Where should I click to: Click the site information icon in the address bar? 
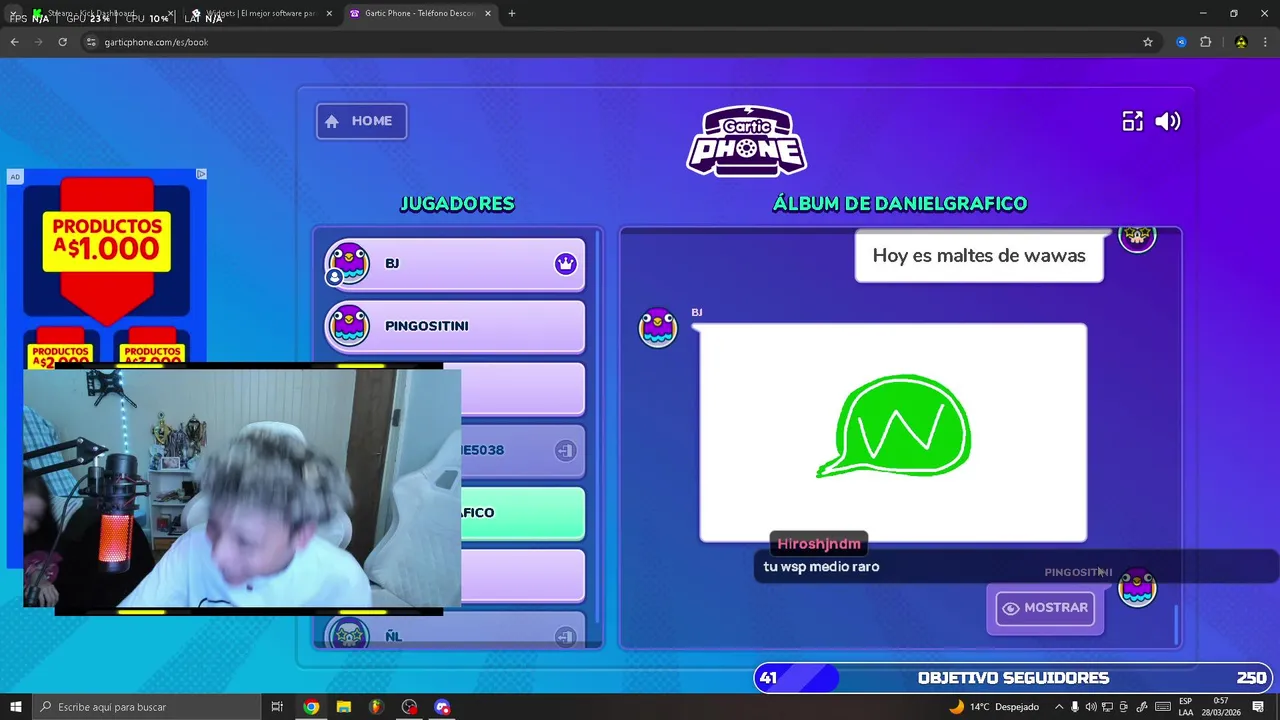point(91,42)
